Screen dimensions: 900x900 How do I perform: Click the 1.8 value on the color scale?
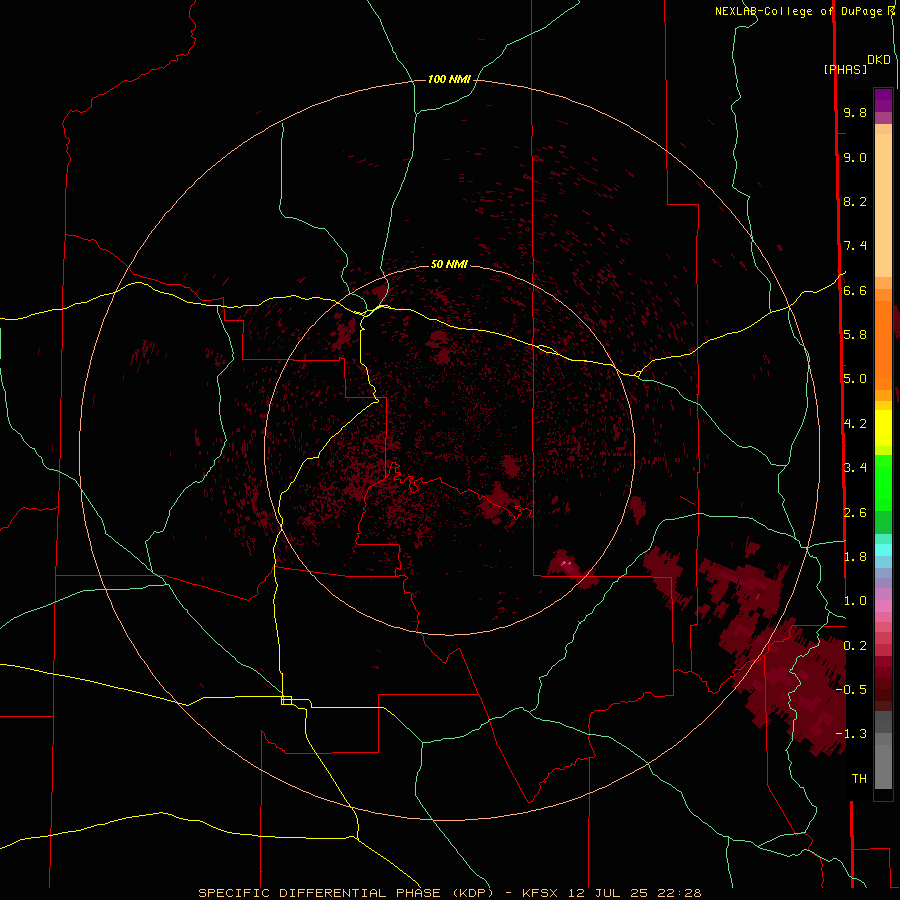[x=855, y=557]
